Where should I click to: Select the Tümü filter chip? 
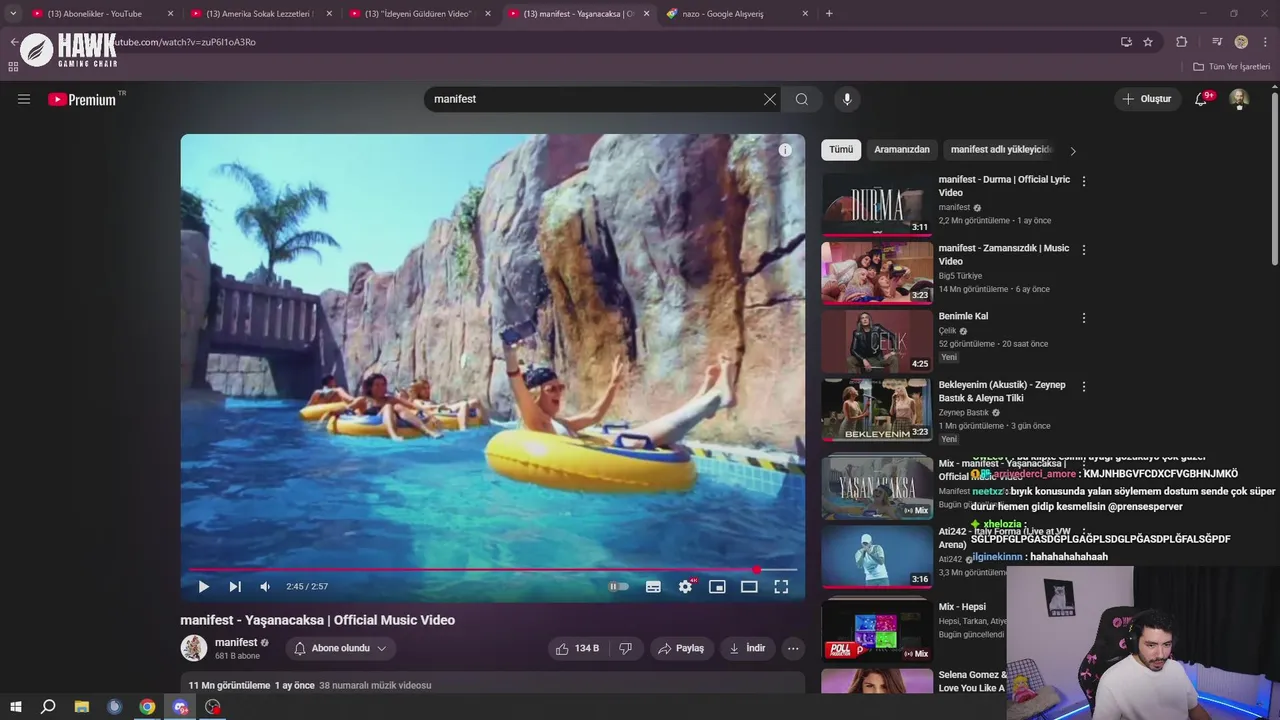(841, 150)
